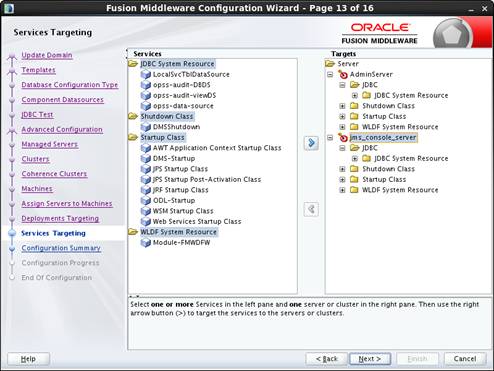Go to the Machines step
Viewport: 494px width, 371px height.
point(37,189)
